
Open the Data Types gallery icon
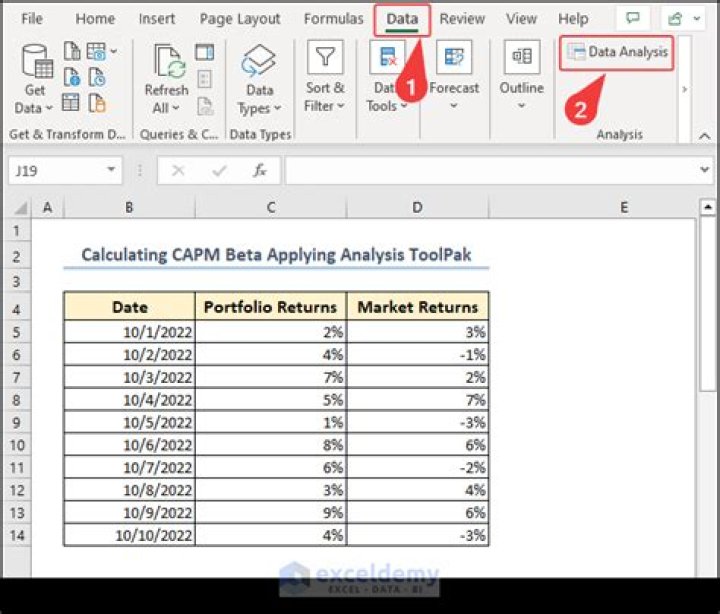(259, 62)
